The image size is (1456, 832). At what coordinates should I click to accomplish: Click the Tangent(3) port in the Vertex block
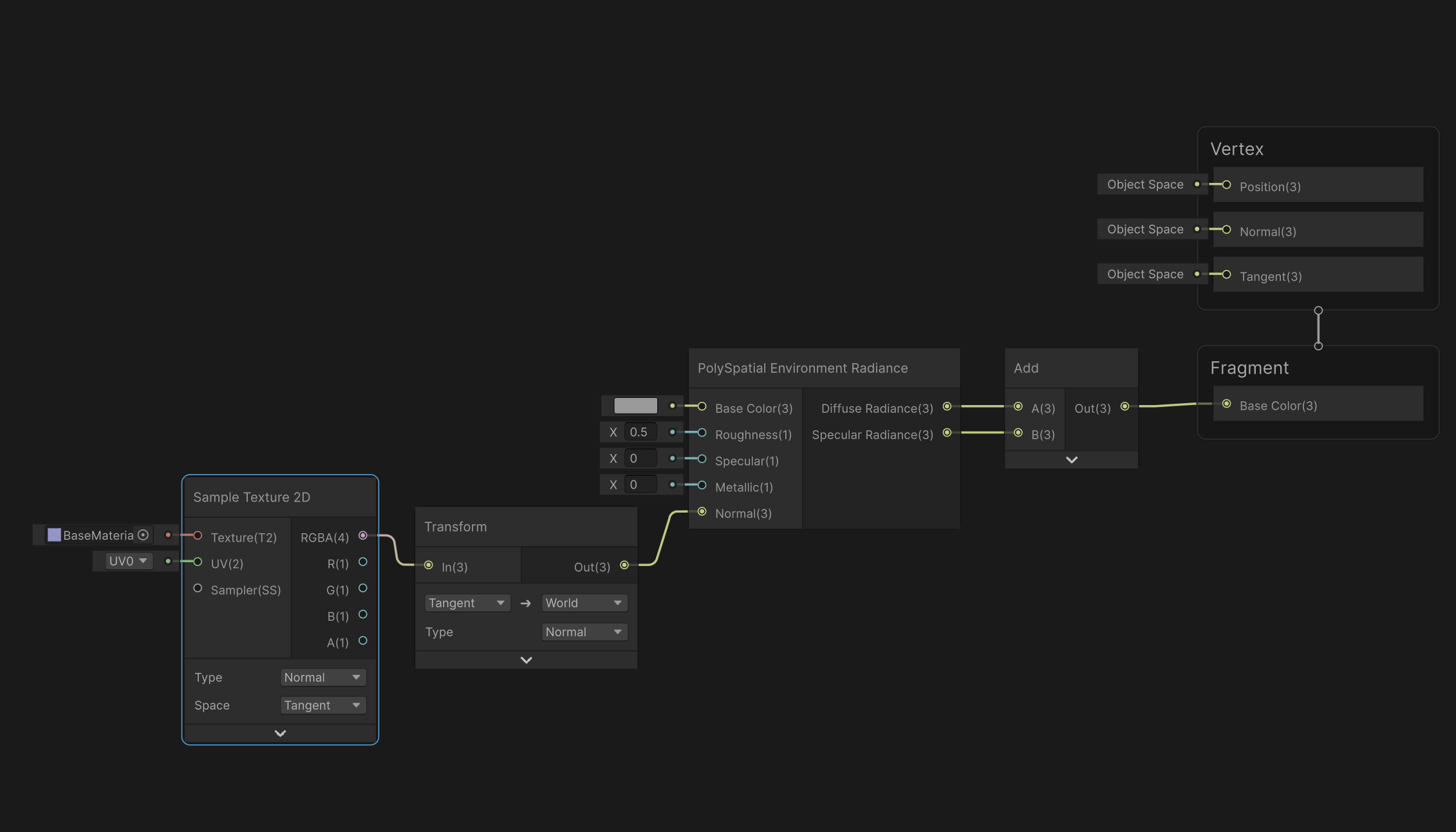[1226, 275]
